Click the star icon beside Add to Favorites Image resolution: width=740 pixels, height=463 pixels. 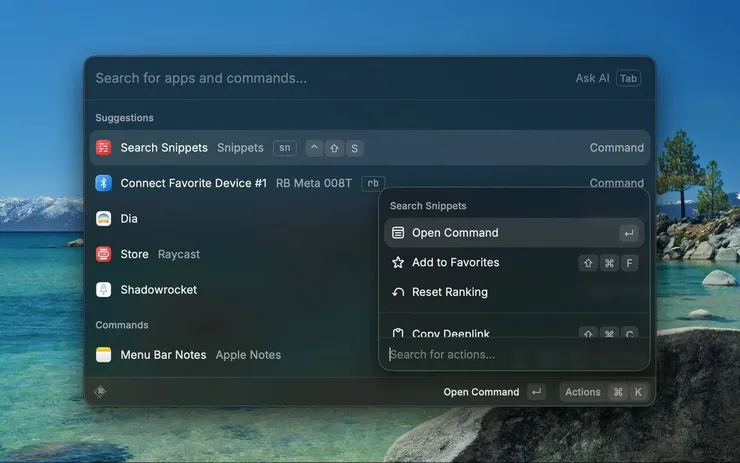tap(398, 263)
